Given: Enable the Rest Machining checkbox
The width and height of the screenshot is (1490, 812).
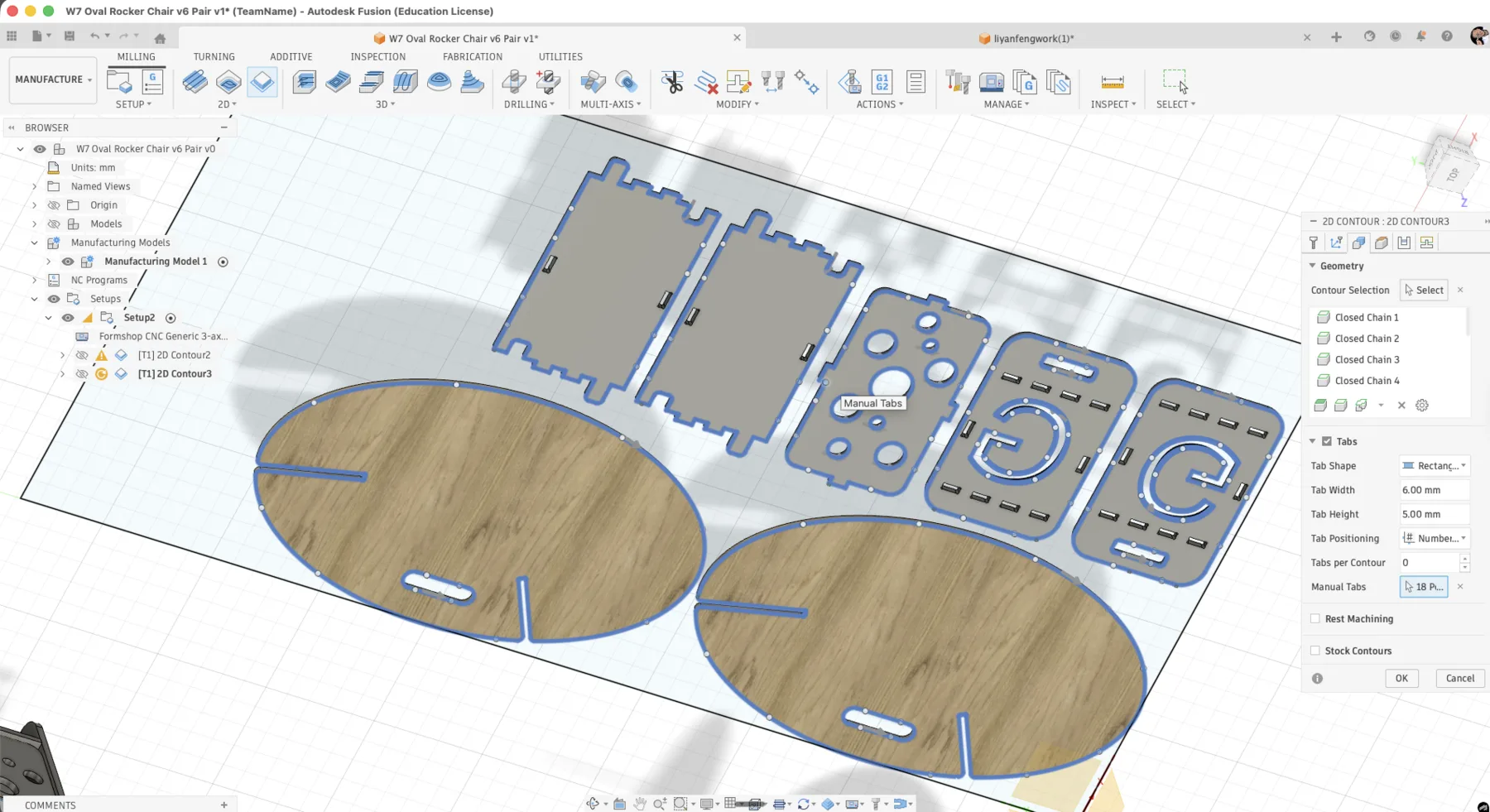Looking at the screenshot, I should tap(1315, 618).
